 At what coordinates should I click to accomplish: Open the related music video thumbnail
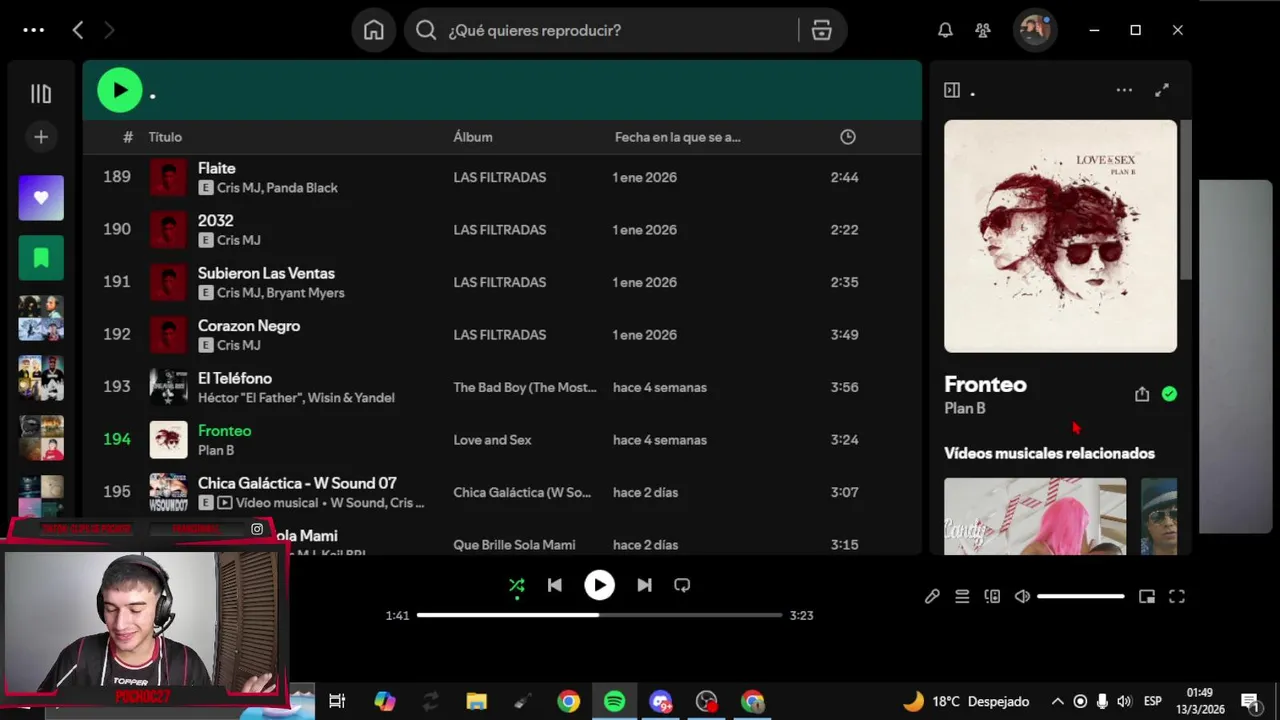(1035, 516)
